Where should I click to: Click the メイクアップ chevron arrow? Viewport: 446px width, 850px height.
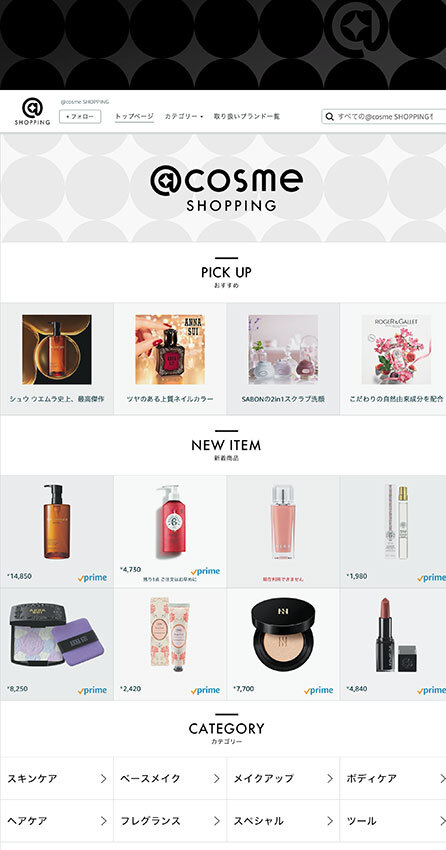pyautogui.click(x=329, y=778)
